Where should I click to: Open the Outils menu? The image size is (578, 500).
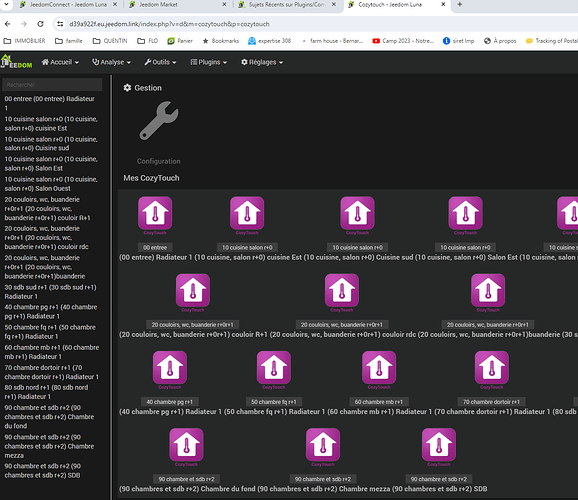(x=160, y=62)
